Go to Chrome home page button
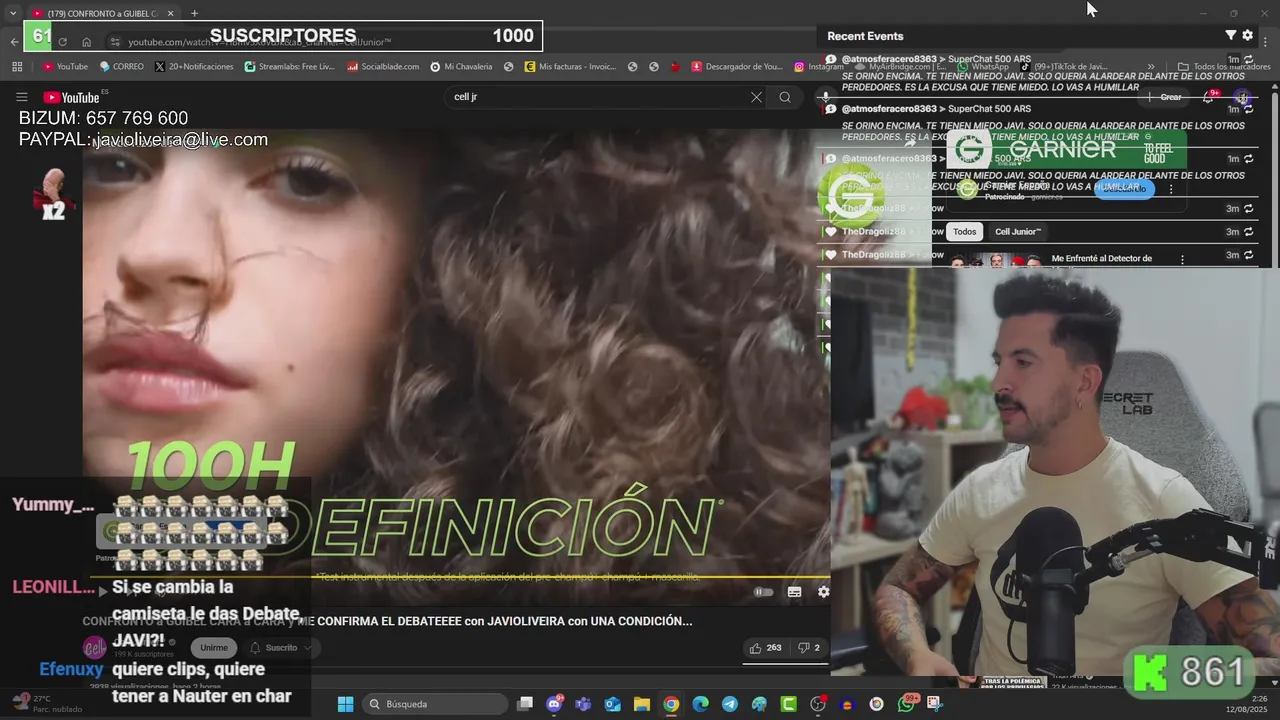 87,42
